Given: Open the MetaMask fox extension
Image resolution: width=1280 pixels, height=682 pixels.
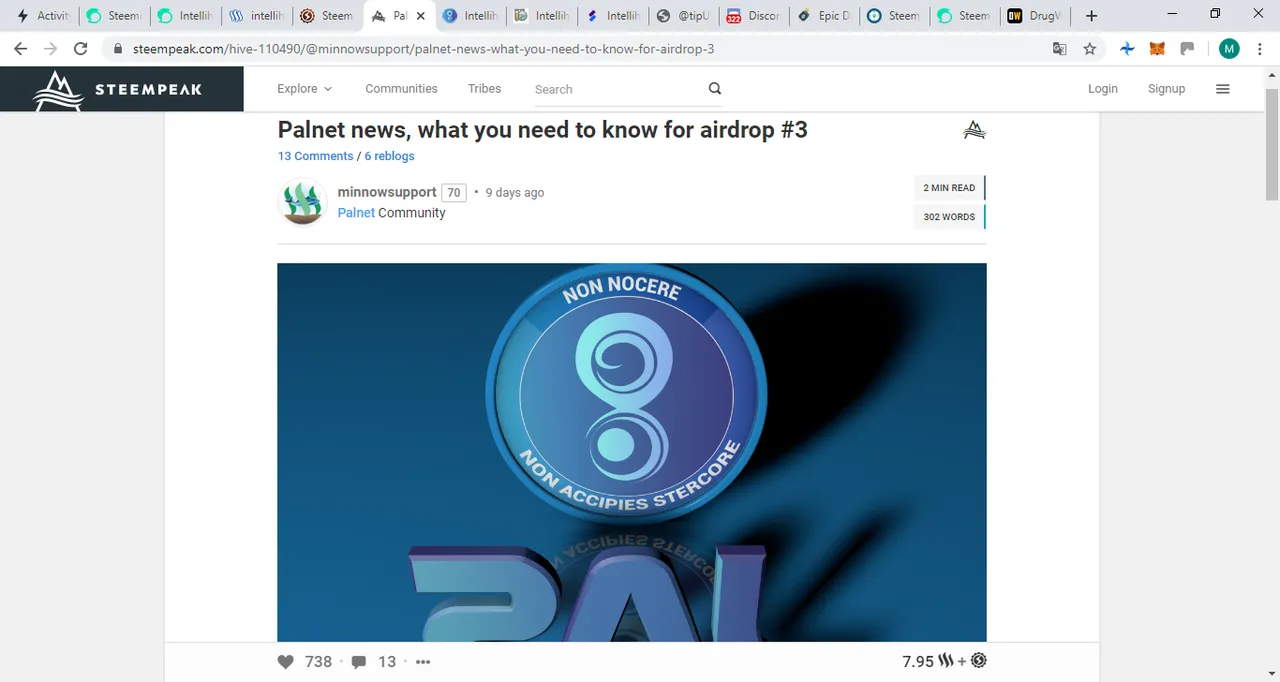Looking at the screenshot, I should (1157, 48).
